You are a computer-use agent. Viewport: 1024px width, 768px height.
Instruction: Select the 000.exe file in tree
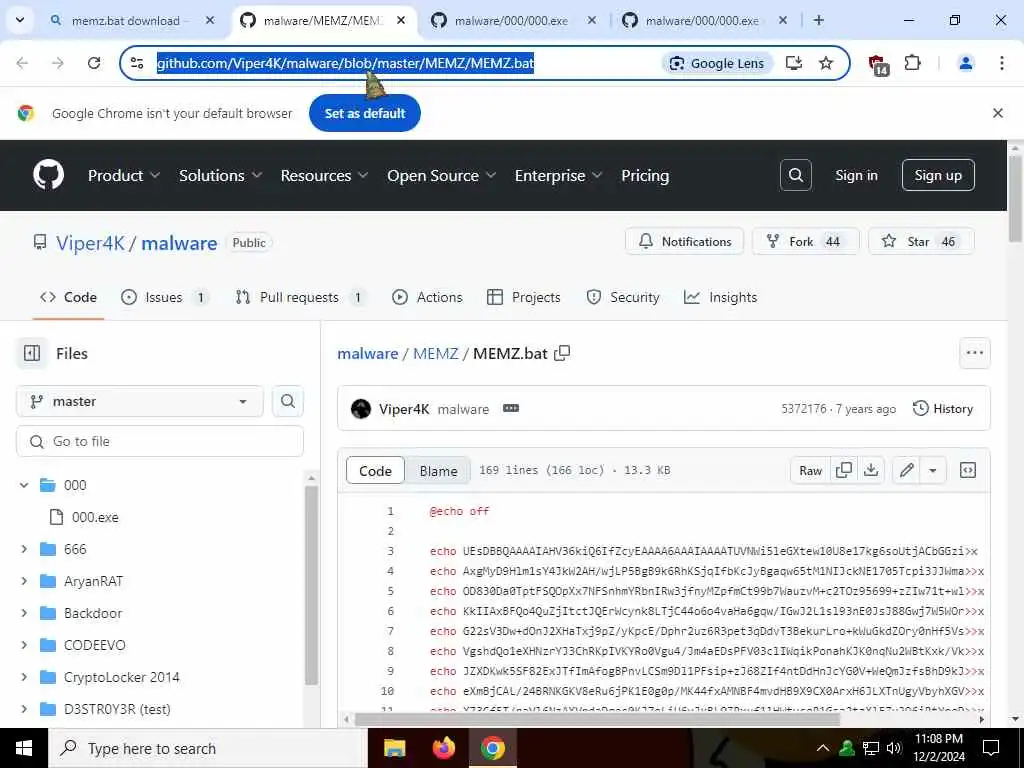(x=85, y=517)
